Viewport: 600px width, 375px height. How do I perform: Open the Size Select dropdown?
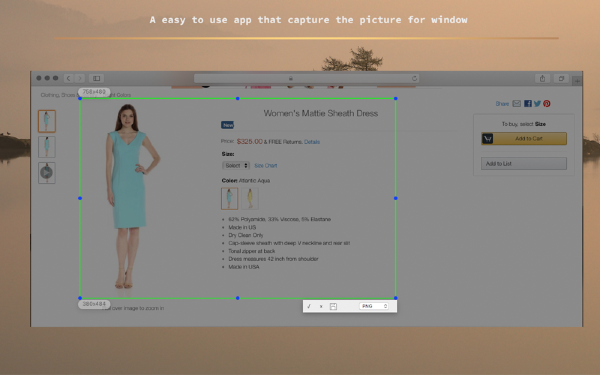coord(236,165)
